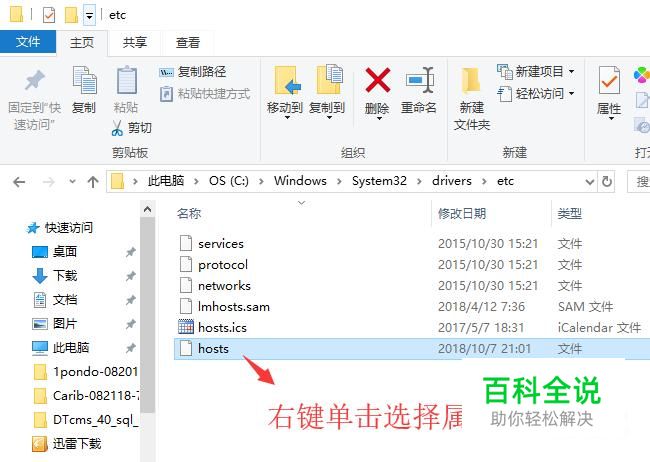Expand the quick access toolbar dropdown arrow

89,16
